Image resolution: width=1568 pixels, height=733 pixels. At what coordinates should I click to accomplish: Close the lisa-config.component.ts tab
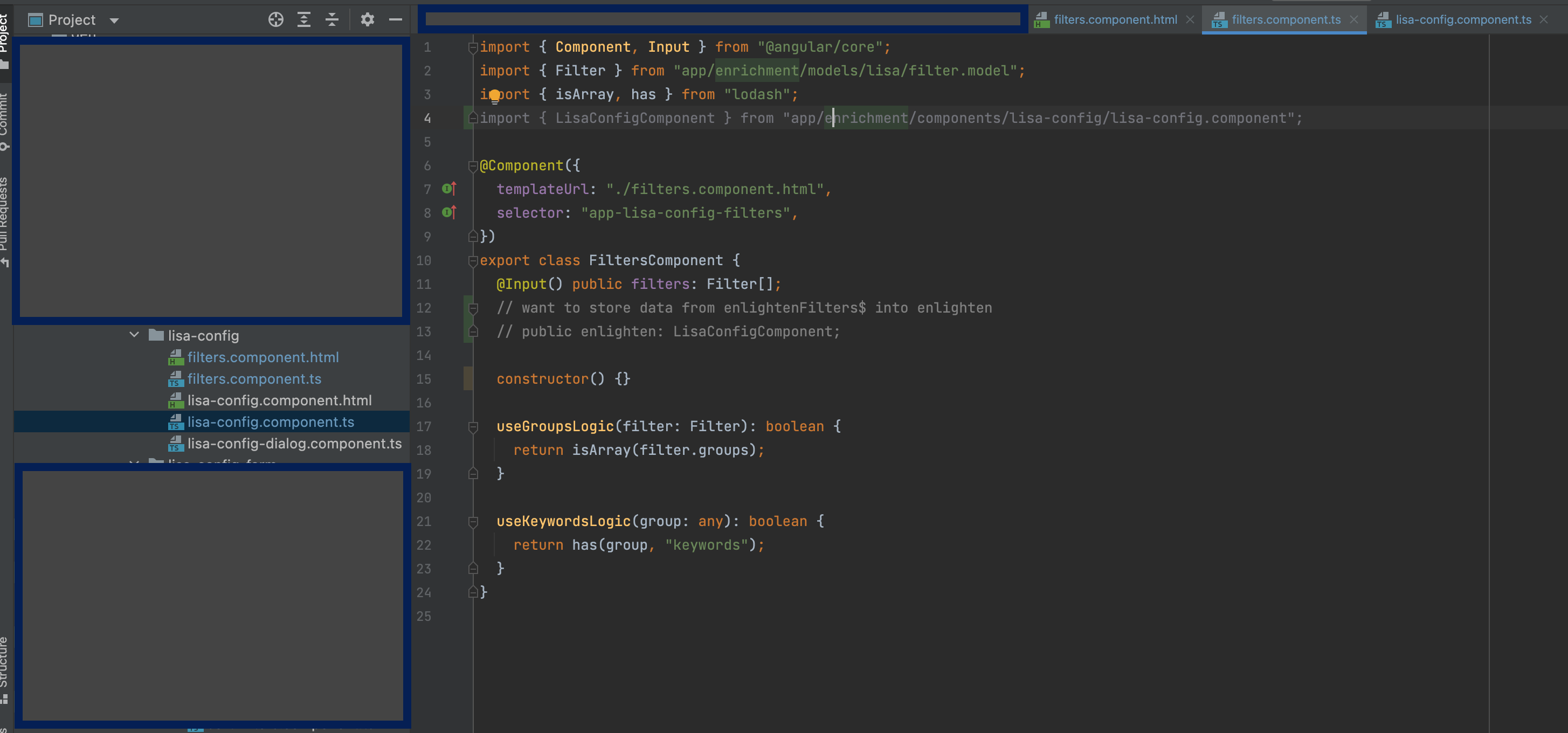click(x=1544, y=19)
